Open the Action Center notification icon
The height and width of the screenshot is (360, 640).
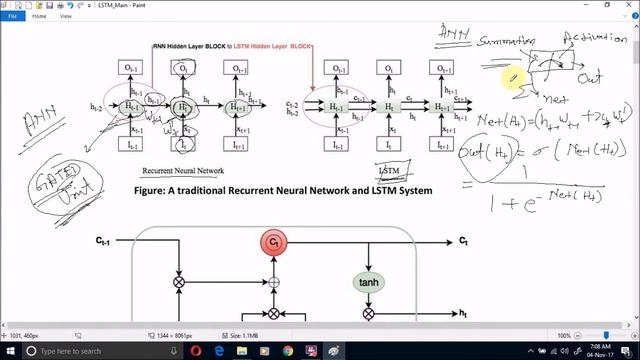[x=626, y=351]
